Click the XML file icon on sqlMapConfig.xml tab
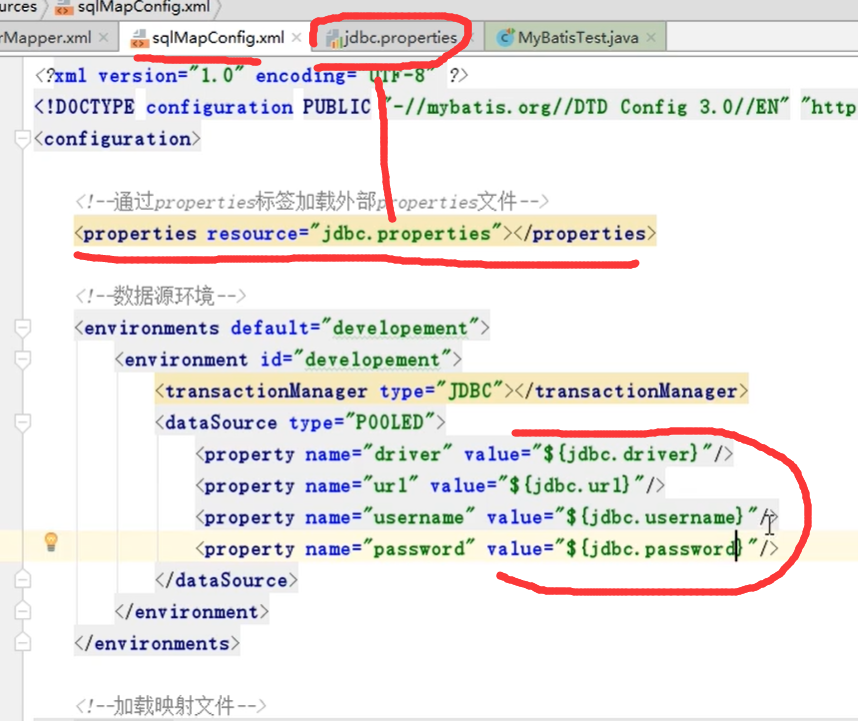The width and height of the screenshot is (858, 721). (x=139, y=38)
